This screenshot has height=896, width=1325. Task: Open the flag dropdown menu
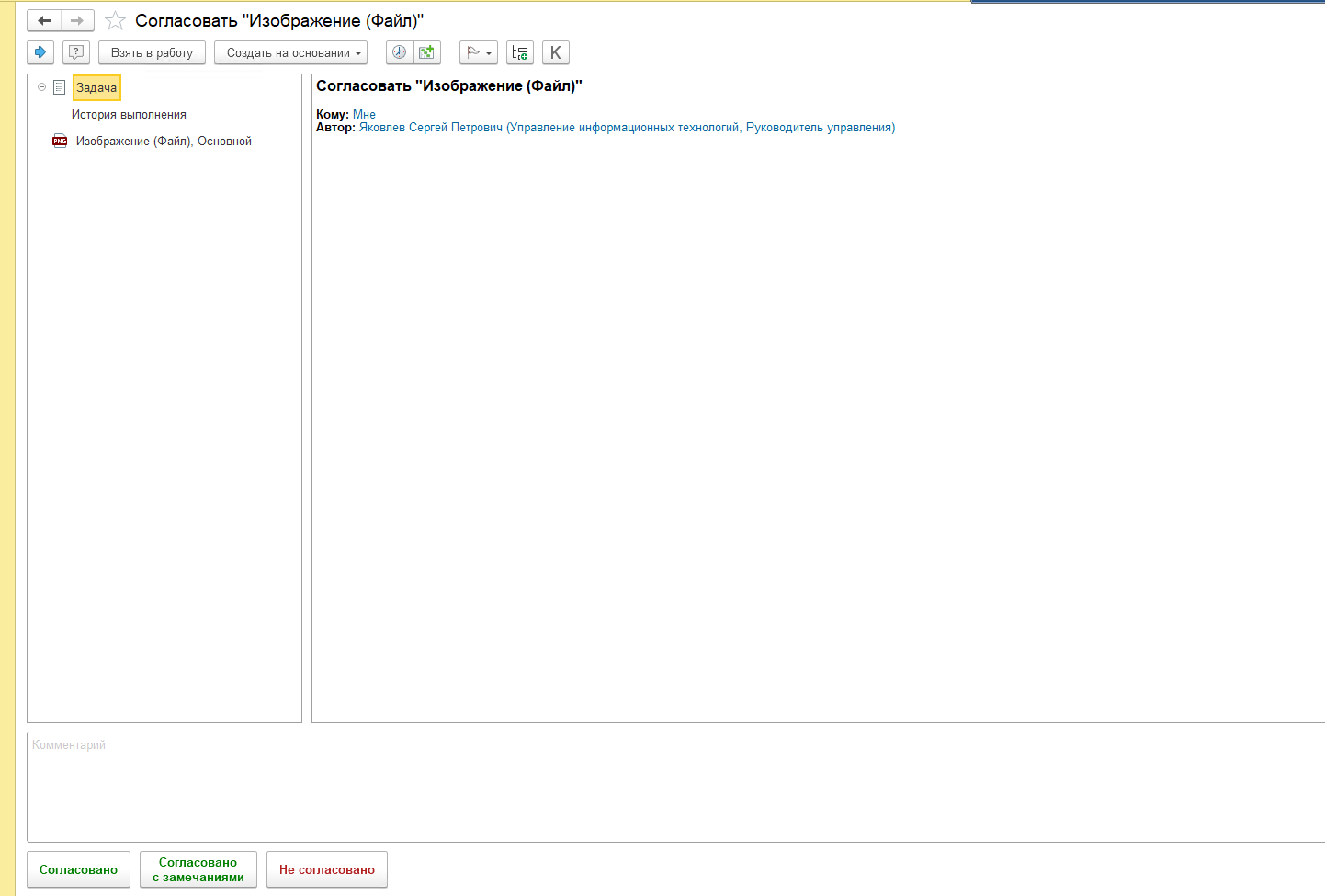pyautogui.click(x=479, y=52)
